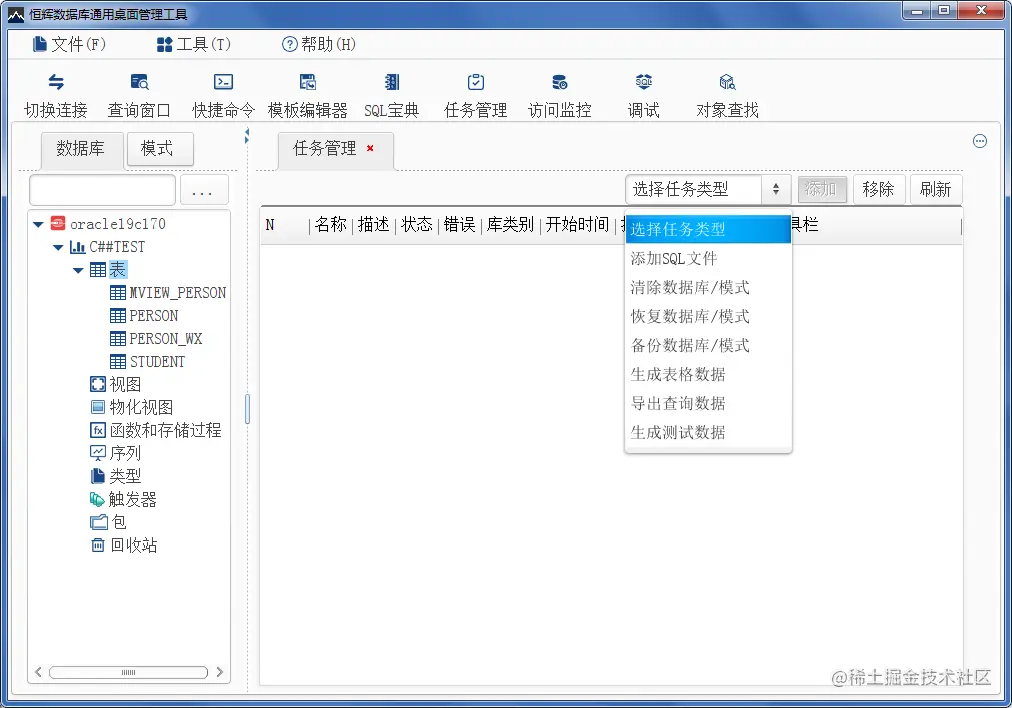Open the 查询窗口 query window tool
The width and height of the screenshot is (1012, 708).
tap(139, 82)
